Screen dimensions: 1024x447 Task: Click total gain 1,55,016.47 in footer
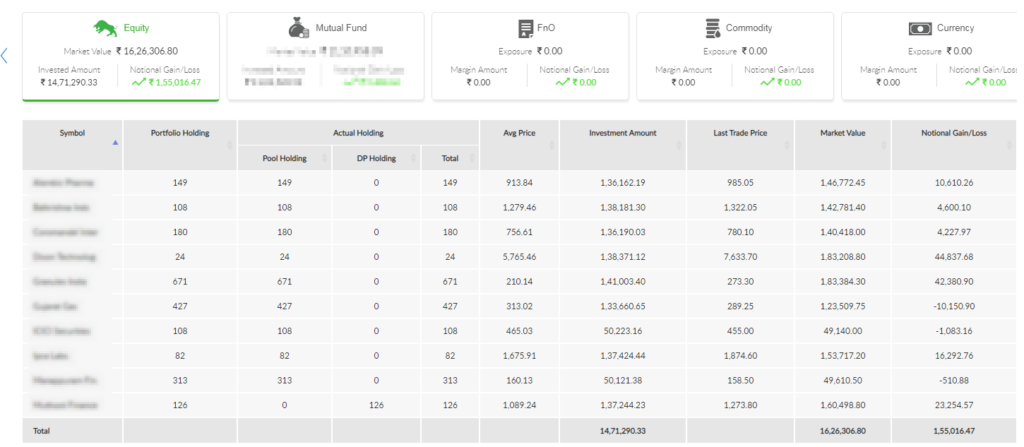[954, 431]
